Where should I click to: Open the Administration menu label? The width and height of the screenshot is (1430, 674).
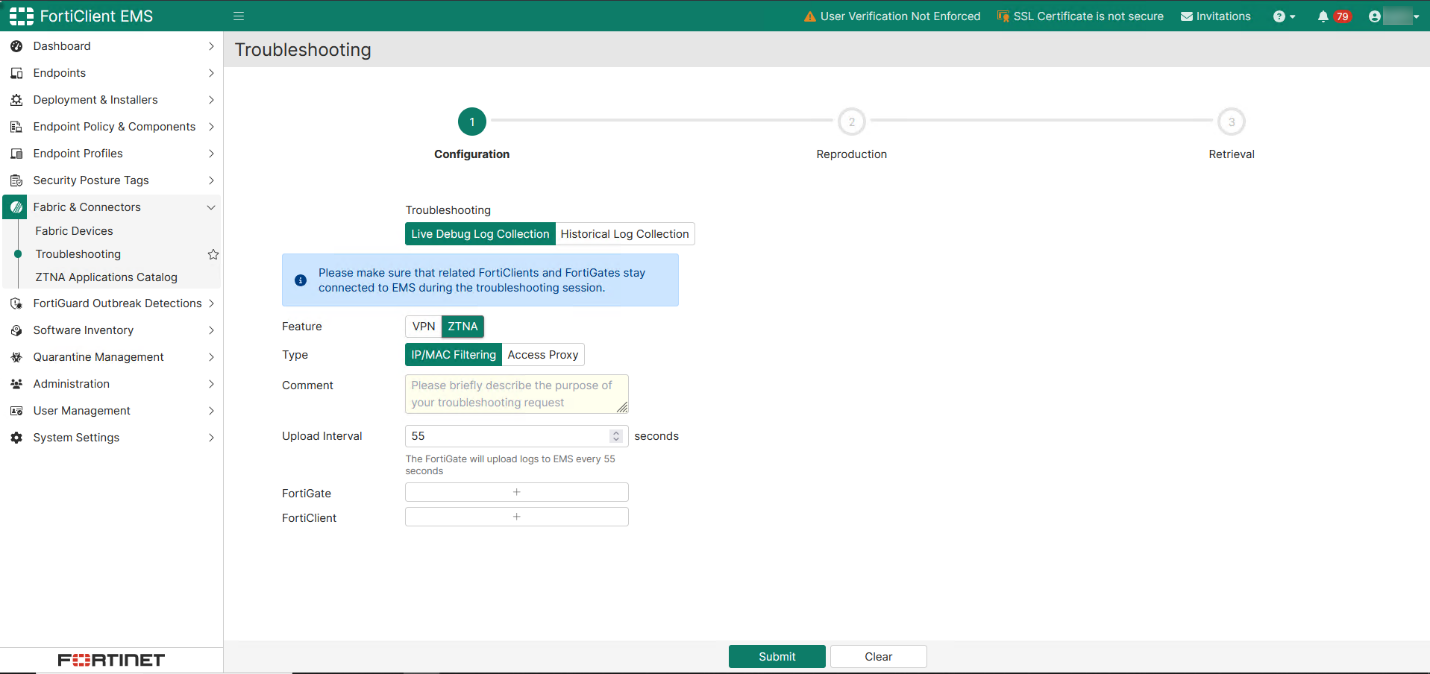71,384
